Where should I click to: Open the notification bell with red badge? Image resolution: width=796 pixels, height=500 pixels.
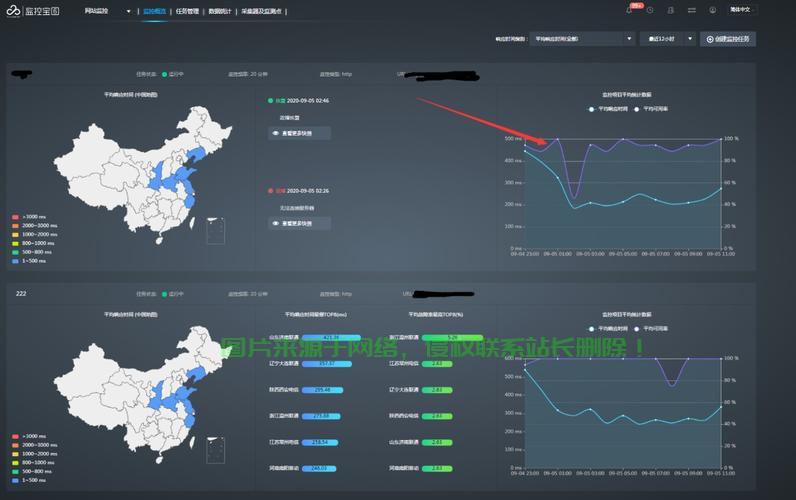630,10
